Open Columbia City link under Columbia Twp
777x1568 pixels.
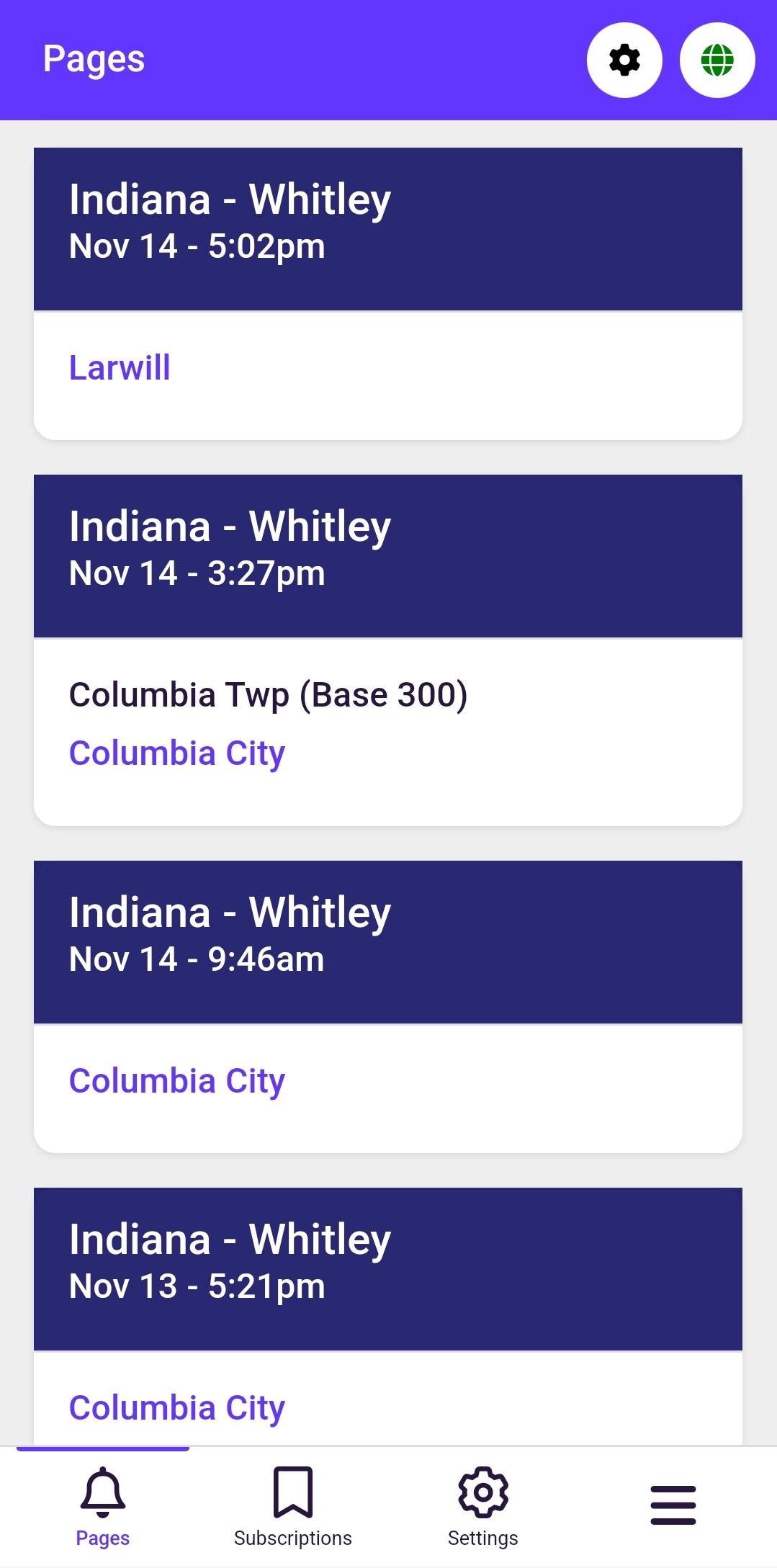click(x=177, y=753)
